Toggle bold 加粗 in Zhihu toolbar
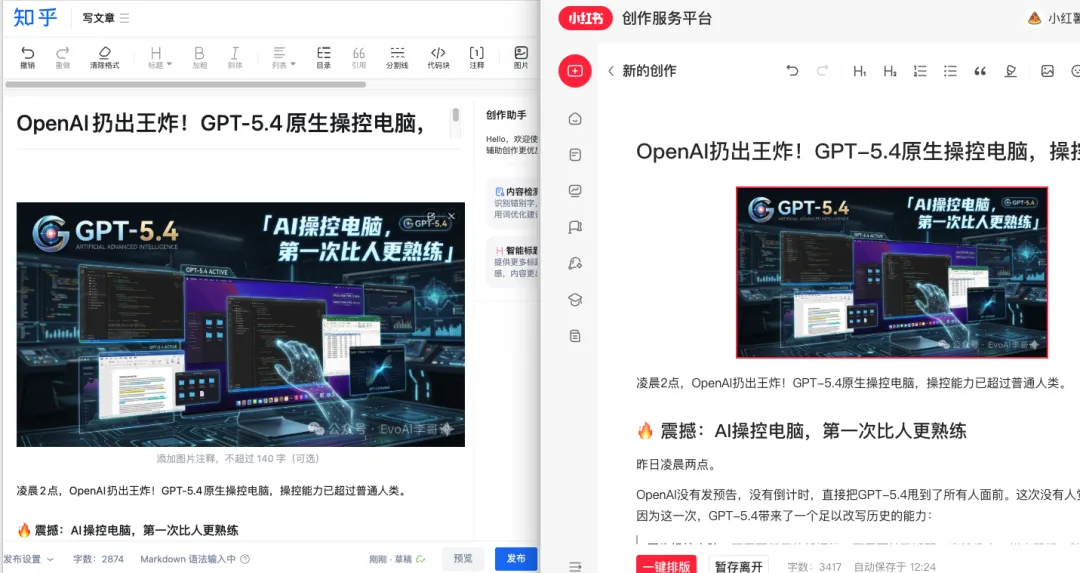This screenshot has width=1080, height=573. [x=199, y=58]
